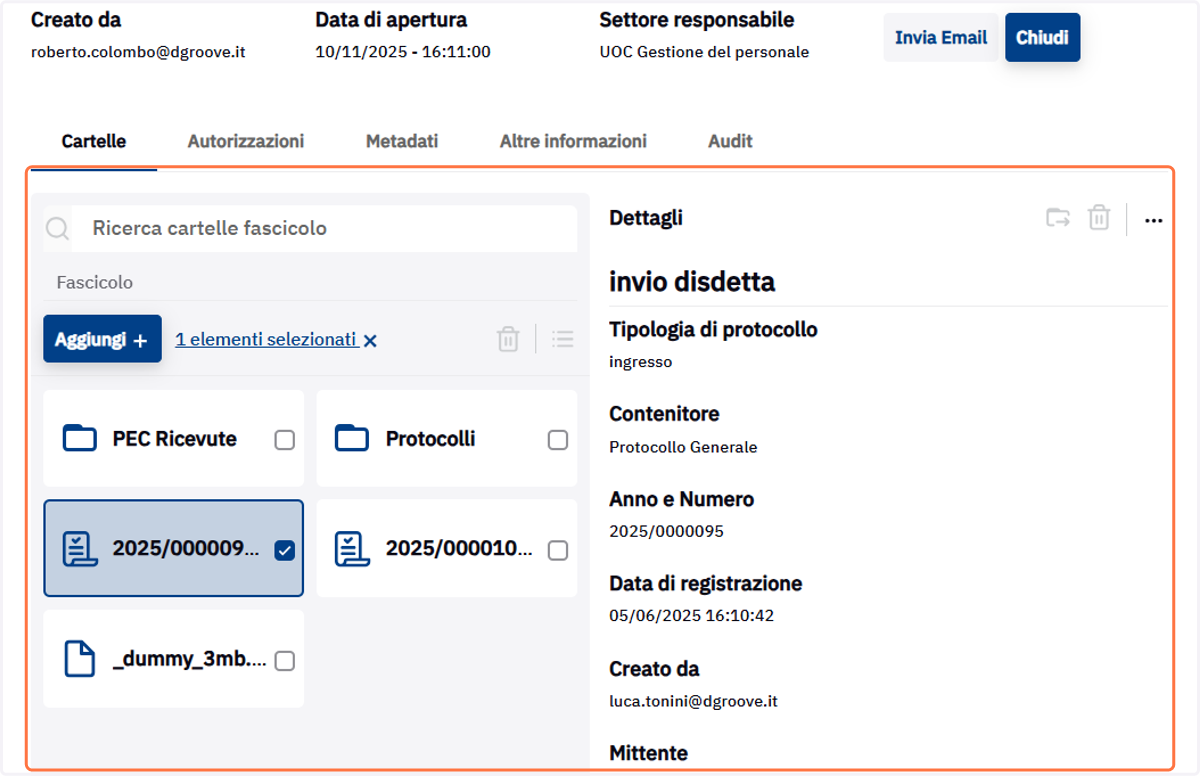Click the Chiudi button

point(1042,38)
